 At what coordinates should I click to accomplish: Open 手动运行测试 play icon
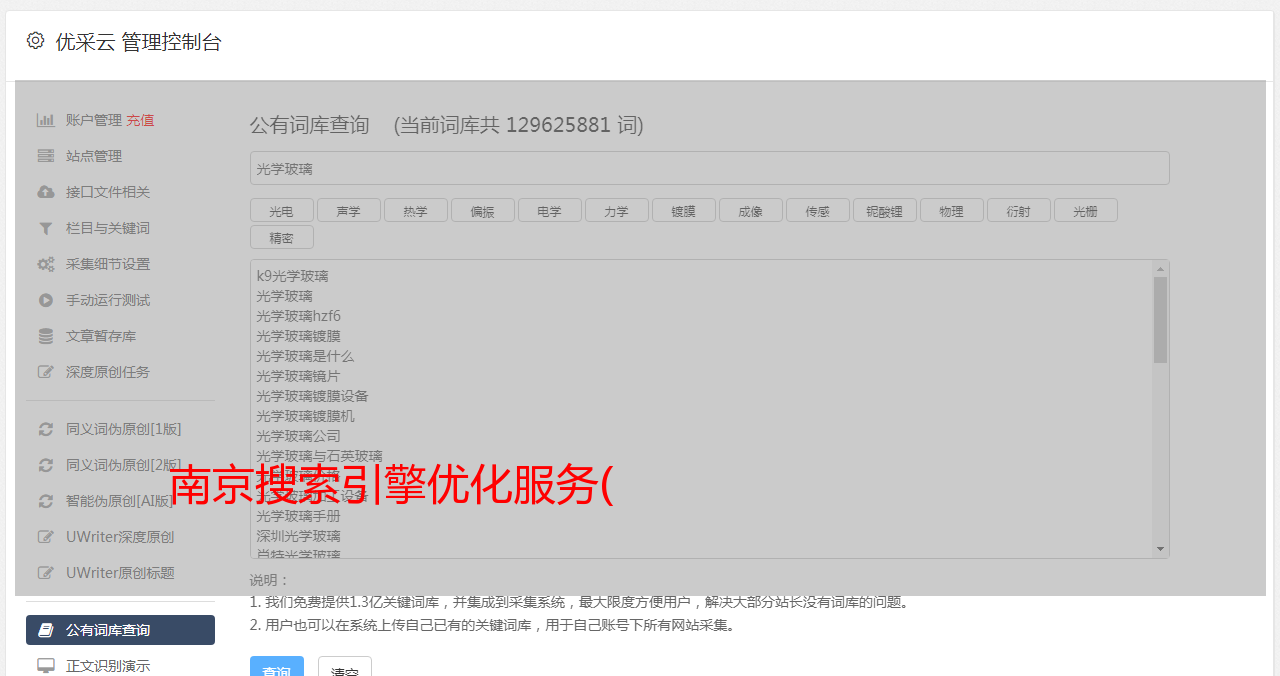46,300
